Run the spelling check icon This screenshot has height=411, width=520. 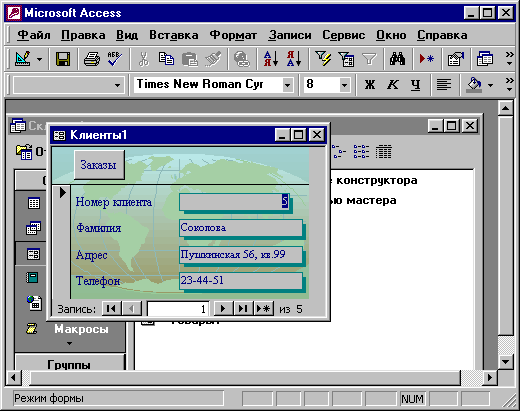click(x=114, y=59)
